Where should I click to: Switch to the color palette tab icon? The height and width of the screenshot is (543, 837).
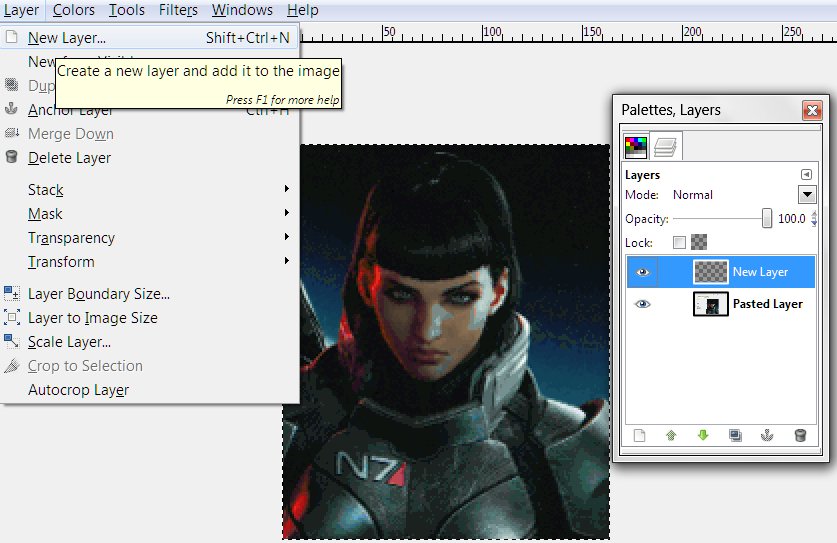636,147
